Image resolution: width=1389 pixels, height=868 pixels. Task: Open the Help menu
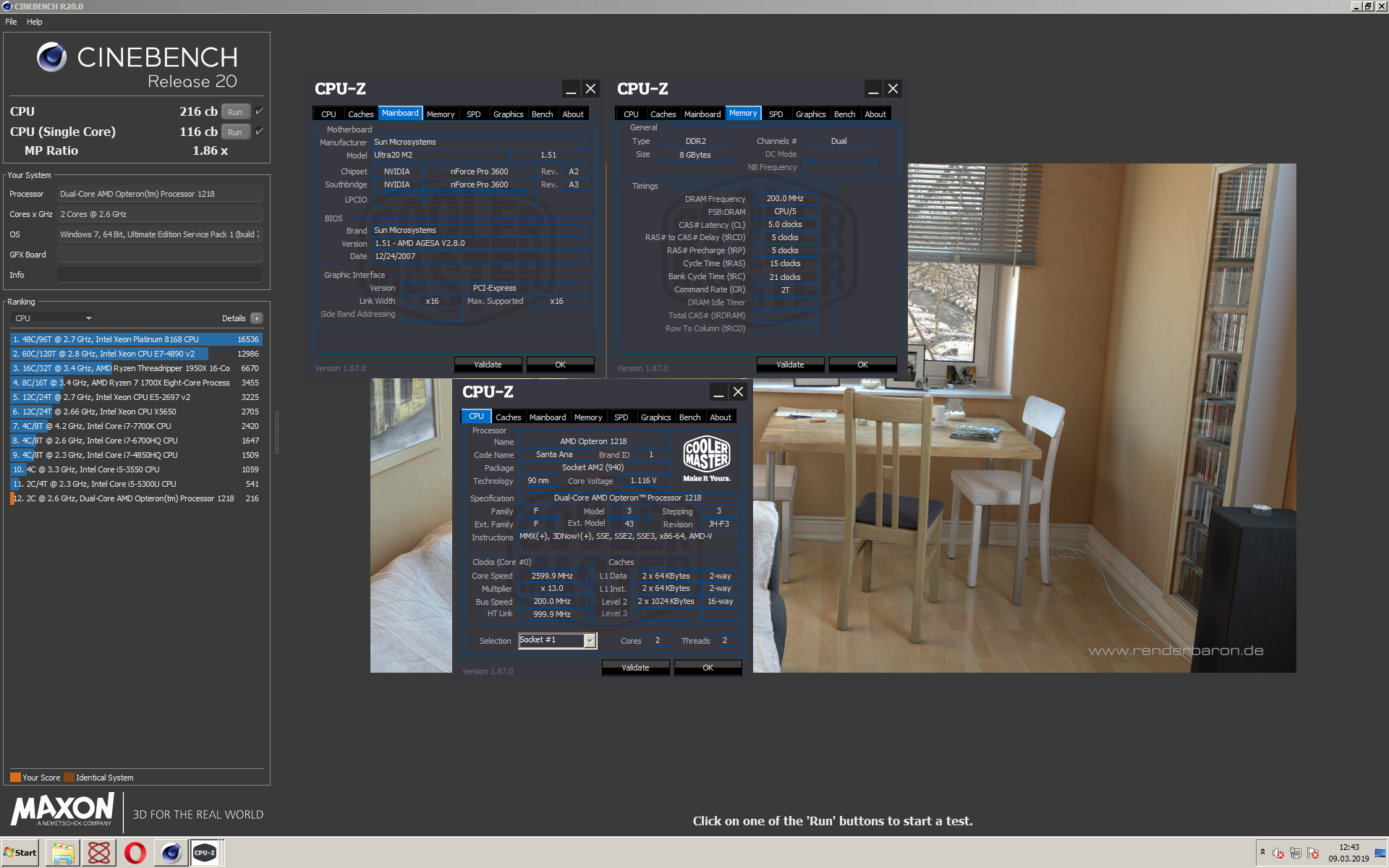34,22
